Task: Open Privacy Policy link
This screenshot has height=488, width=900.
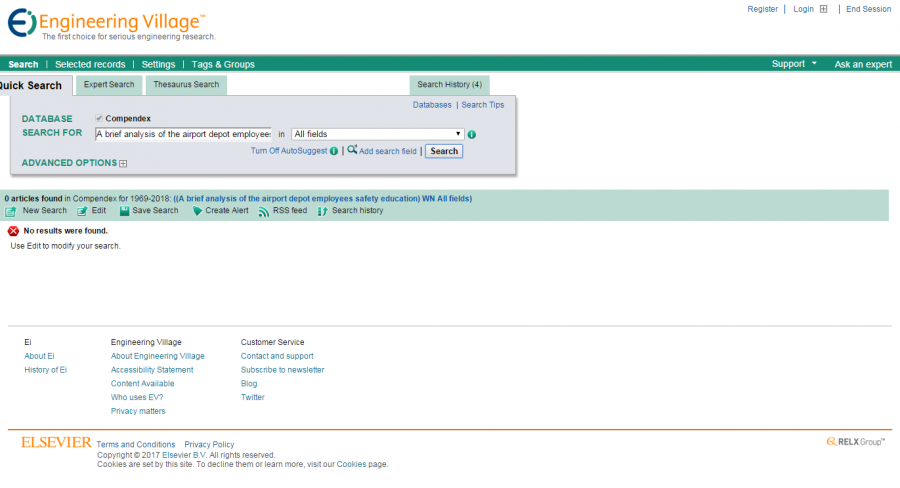Action: tap(209, 444)
